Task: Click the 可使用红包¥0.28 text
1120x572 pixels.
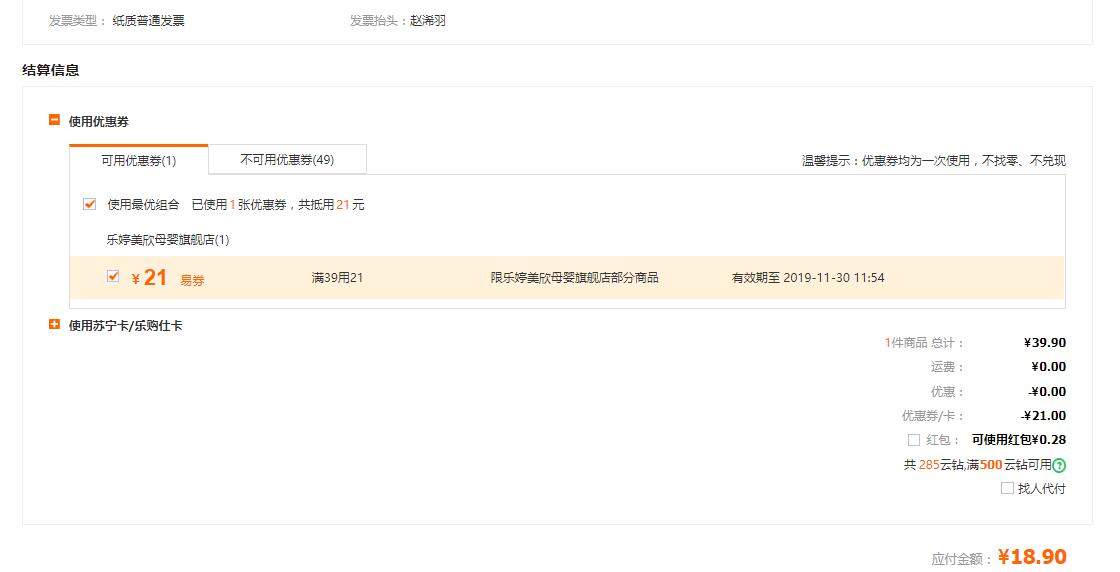Action: tap(1019, 440)
